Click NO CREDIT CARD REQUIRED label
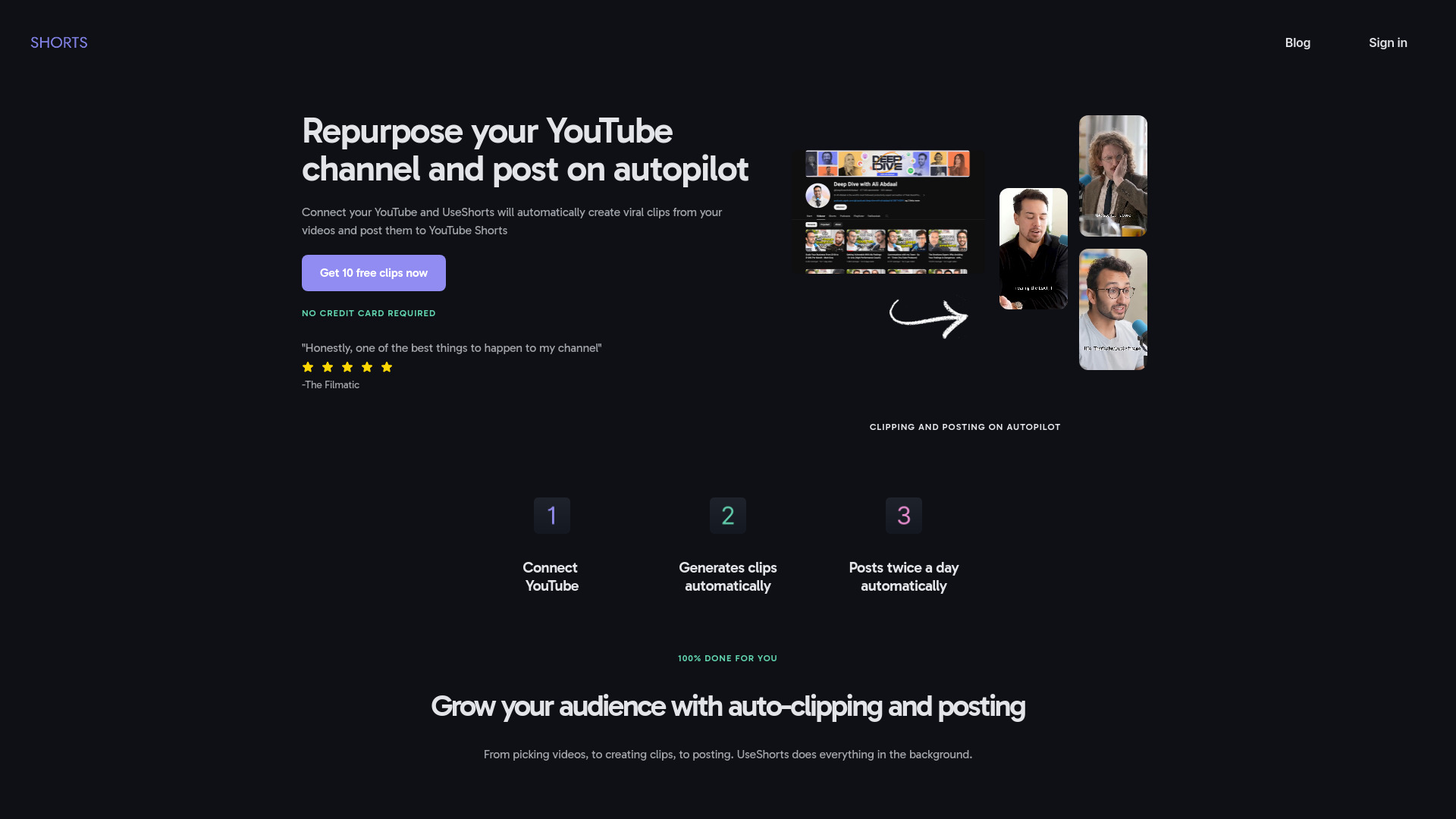The height and width of the screenshot is (819, 1456). pyautogui.click(x=368, y=313)
